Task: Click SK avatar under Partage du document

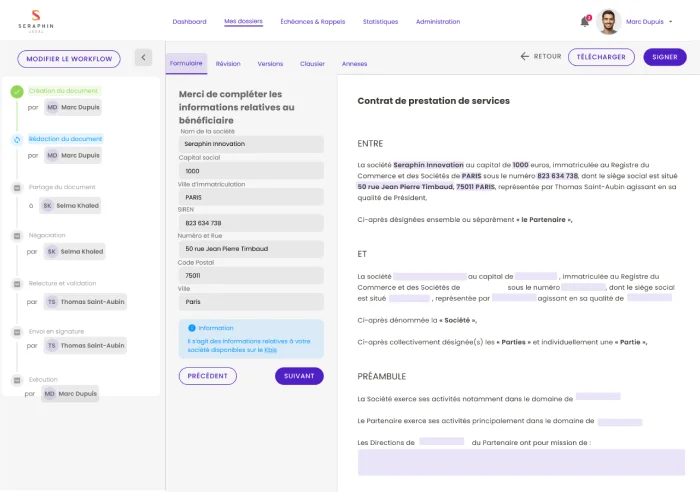Action: (47, 205)
